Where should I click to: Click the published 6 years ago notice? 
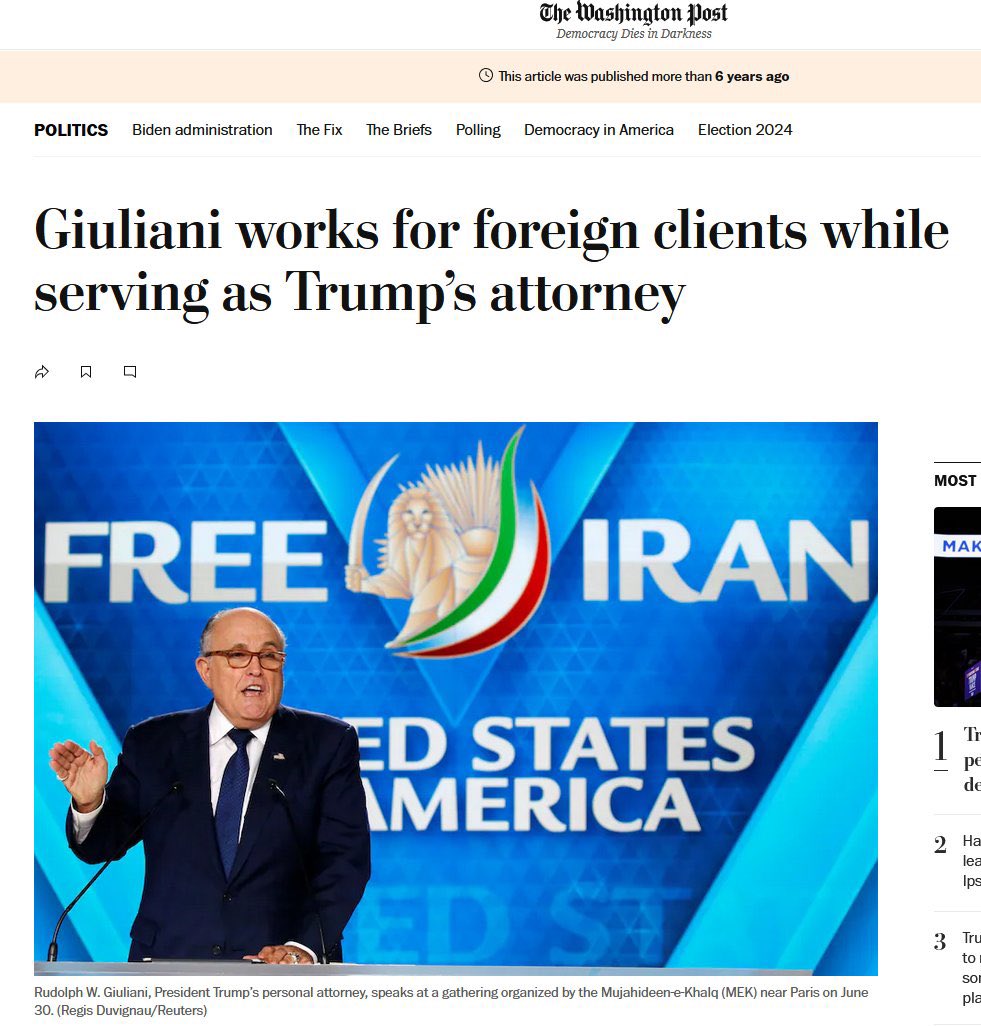click(643, 76)
